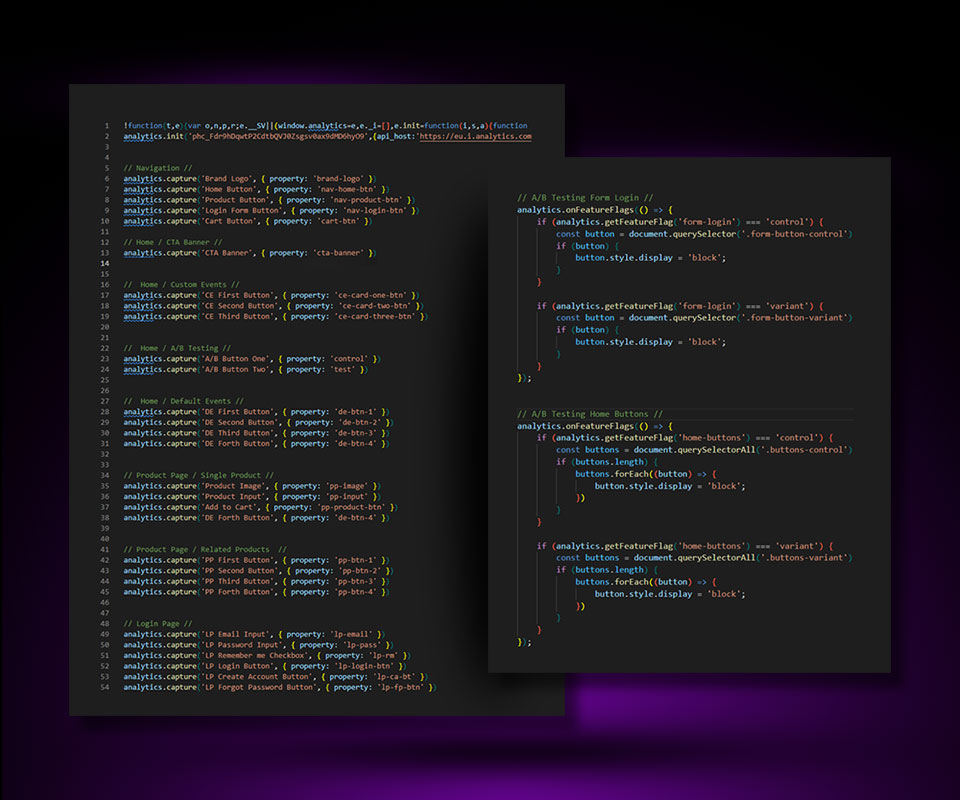
Task: Click the 'Brand Logo' capture string
Action: tap(228, 178)
